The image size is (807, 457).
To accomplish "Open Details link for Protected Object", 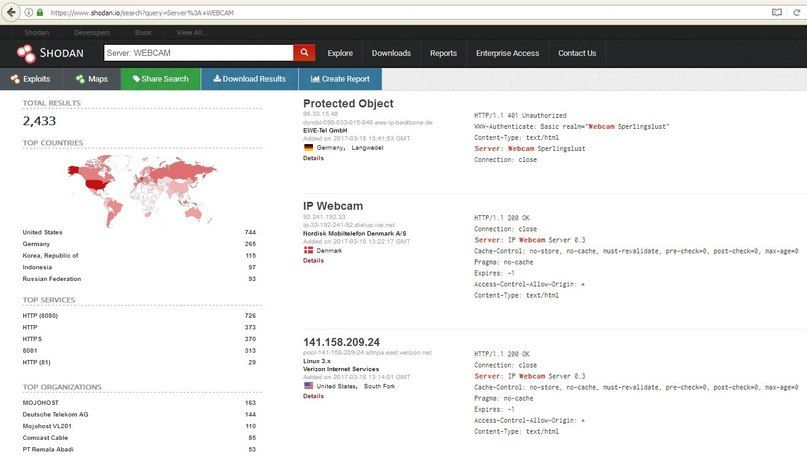I will [313, 158].
